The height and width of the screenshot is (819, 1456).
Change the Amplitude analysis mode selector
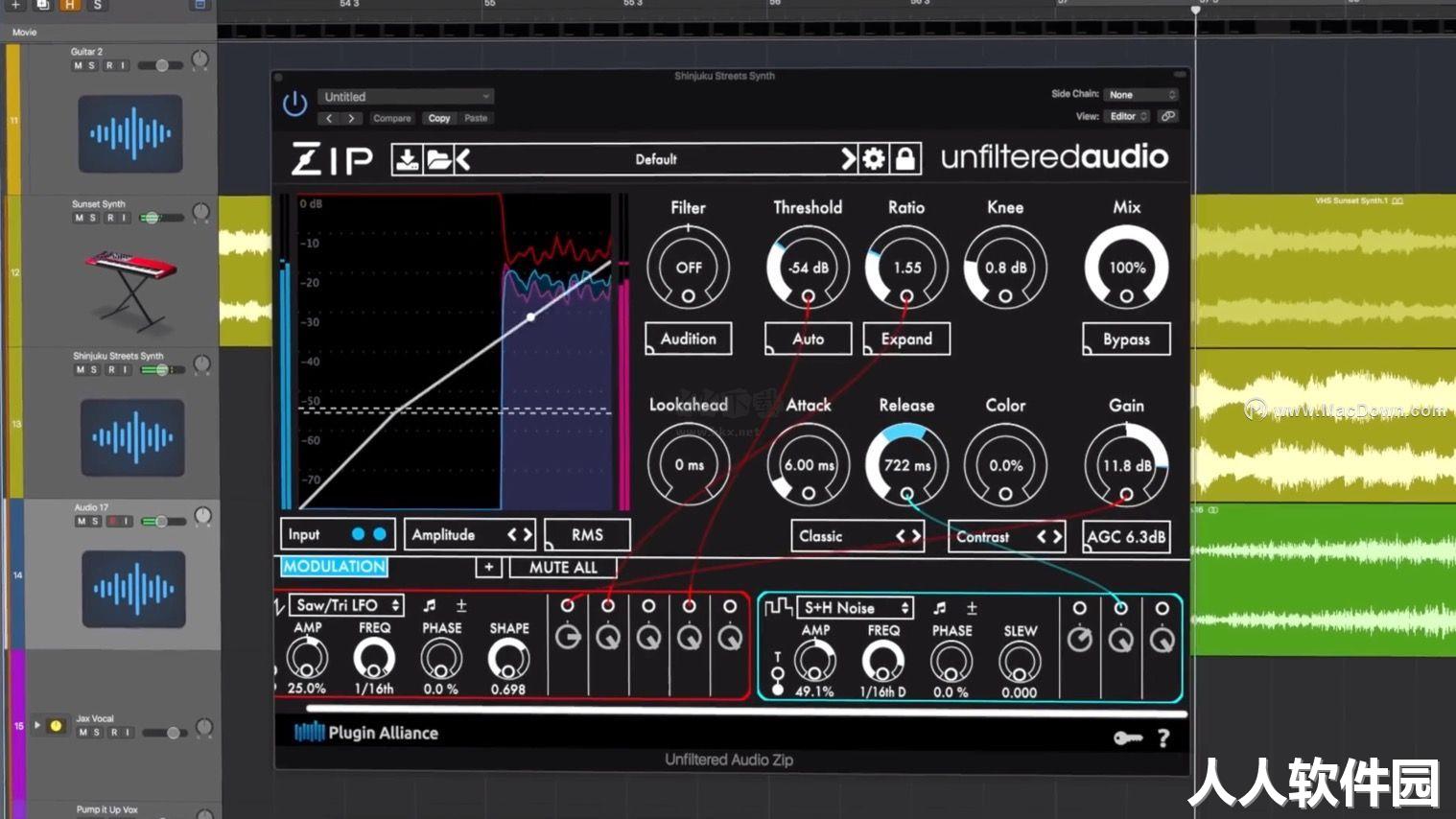coord(468,535)
